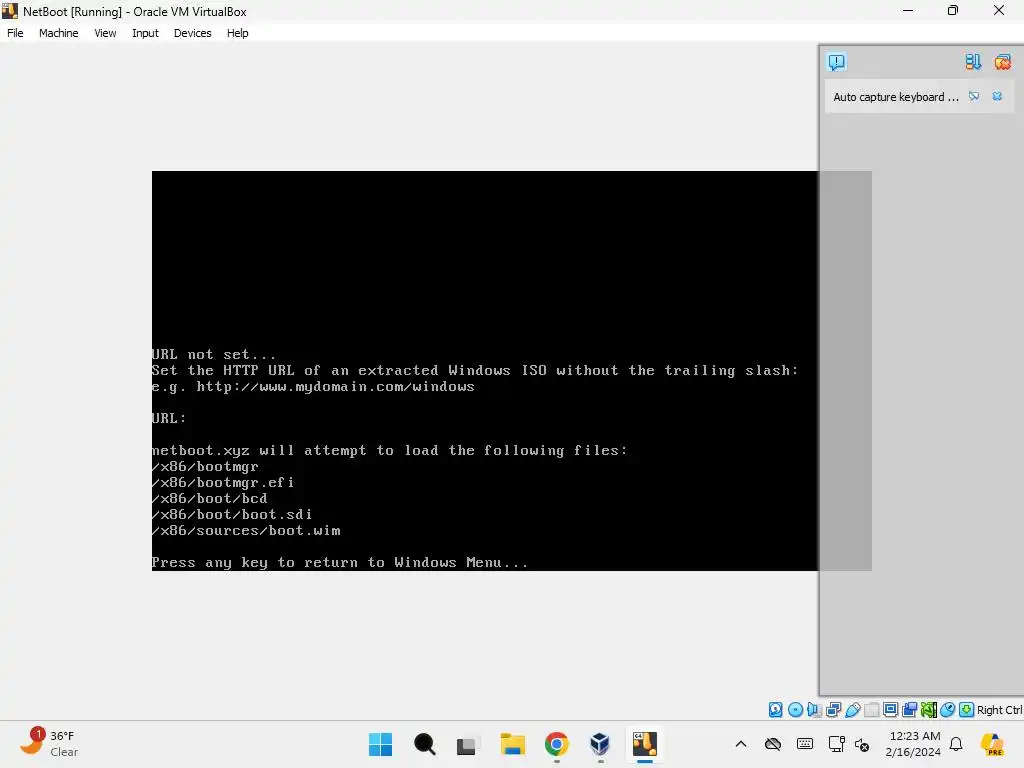Viewport: 1024px width, 768px height.
Task: Open the clock showing 12:23 AM
Action: pyautogui.click(x=914, y=744)
